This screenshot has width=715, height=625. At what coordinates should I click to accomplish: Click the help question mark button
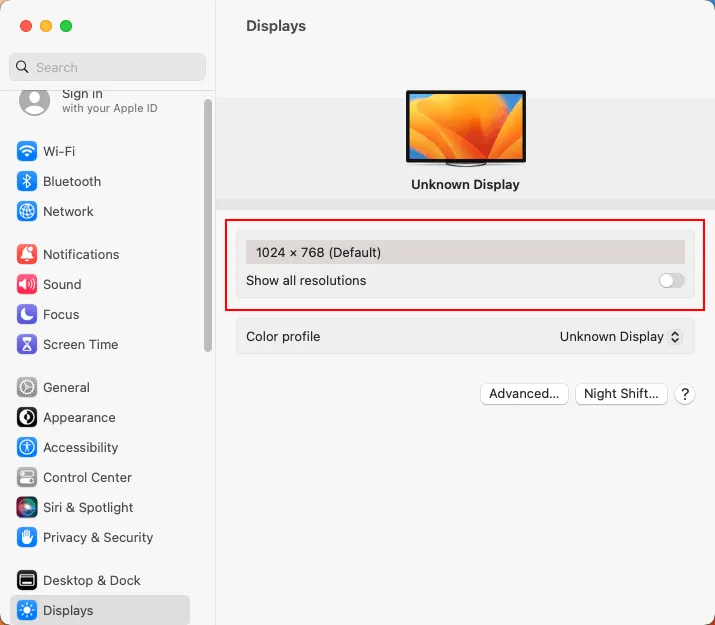[x=685, y=394]
